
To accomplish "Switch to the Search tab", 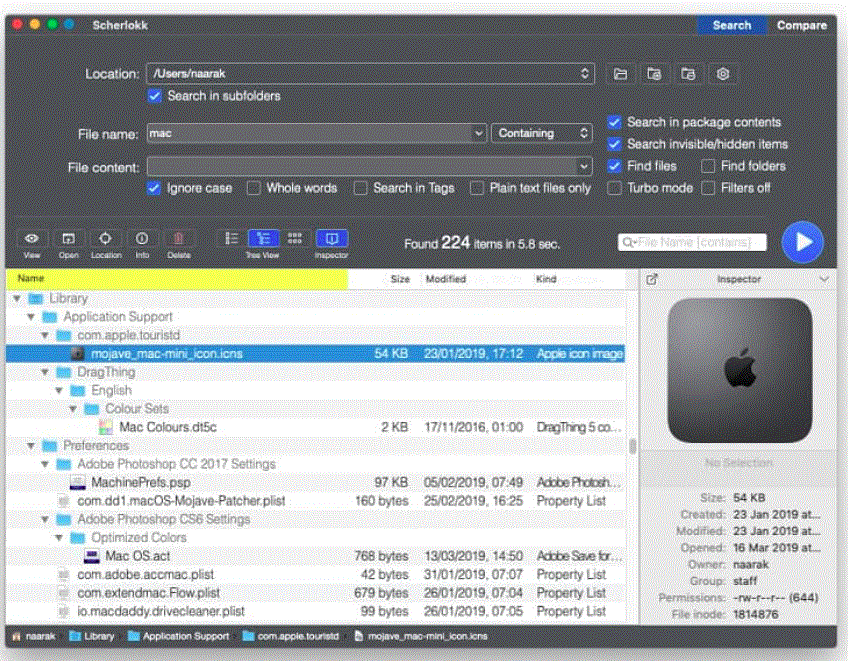I will coord(732,25).
